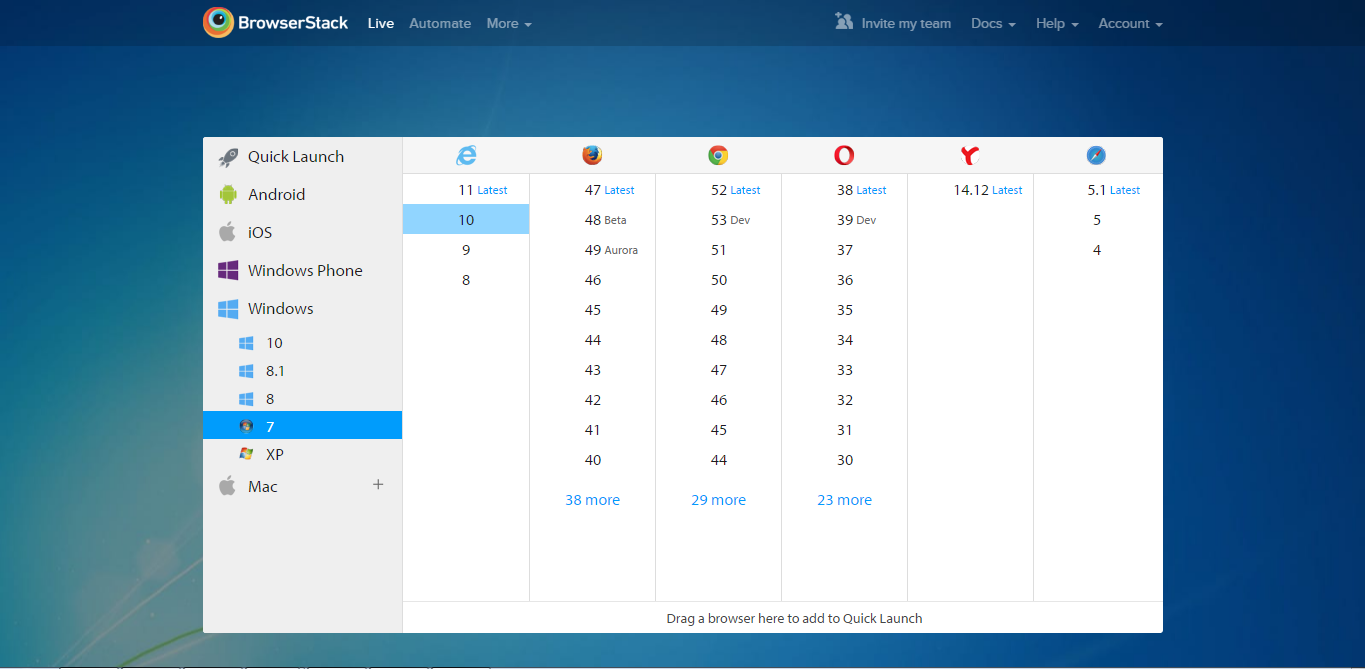Click the iOS apple icon
The width and height of the screenshot is (1365, 669).
[x=228, y=232]
